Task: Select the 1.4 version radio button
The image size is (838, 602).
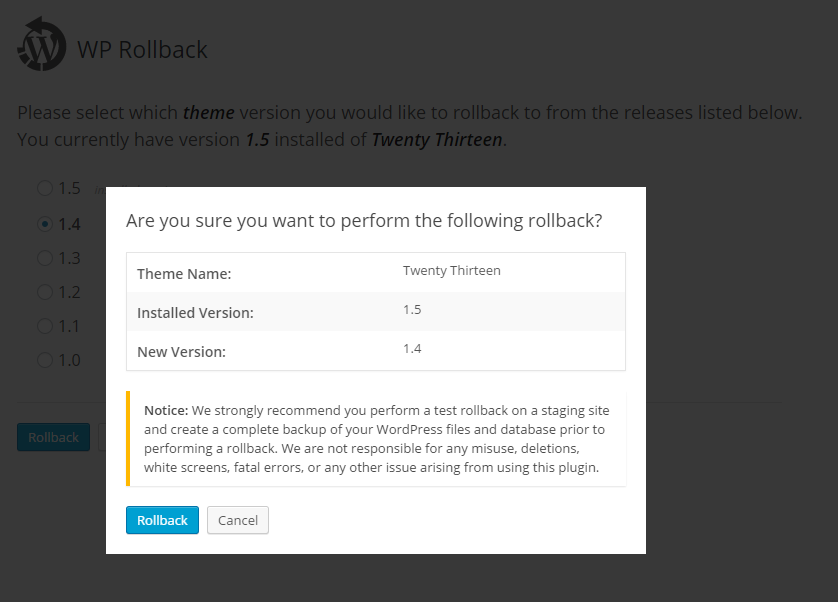Action: (45, 224)
